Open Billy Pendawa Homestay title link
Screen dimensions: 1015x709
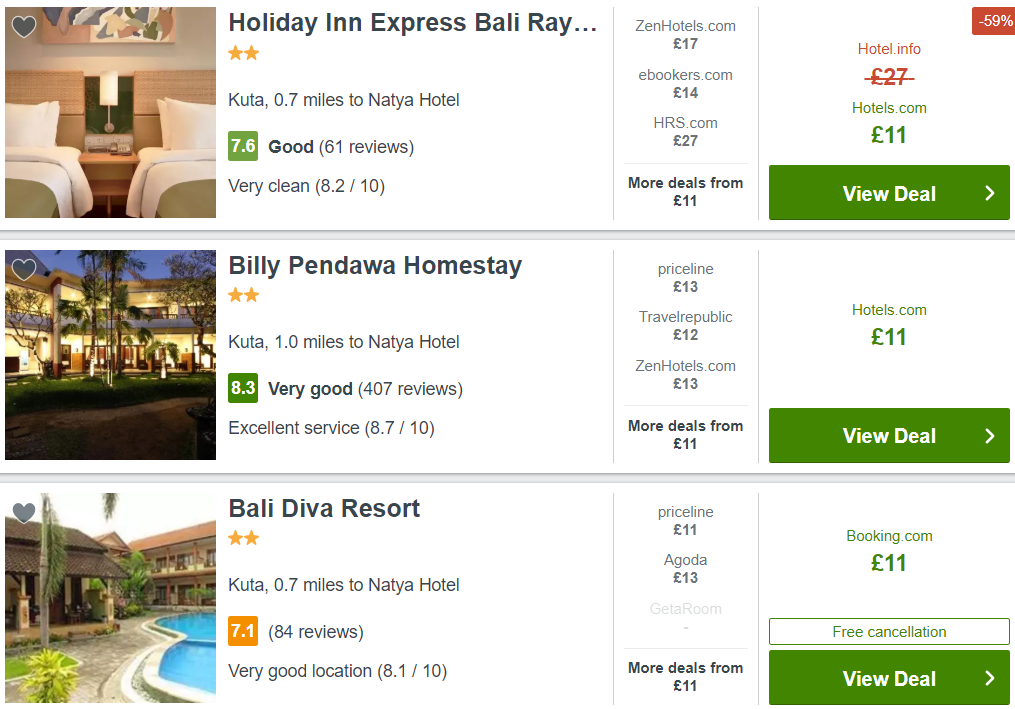click(x=375, y=265)
